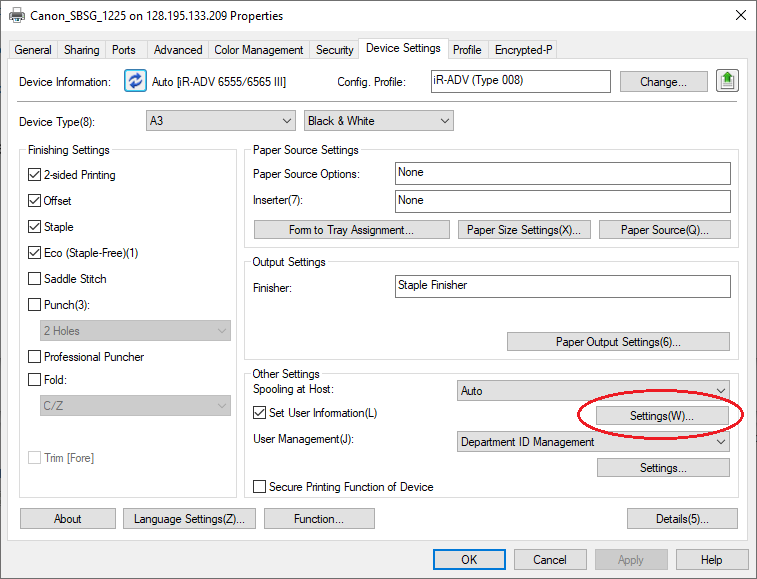Click the circled Settings(W) button
The image size is (757, 579).
pos(662,416)
